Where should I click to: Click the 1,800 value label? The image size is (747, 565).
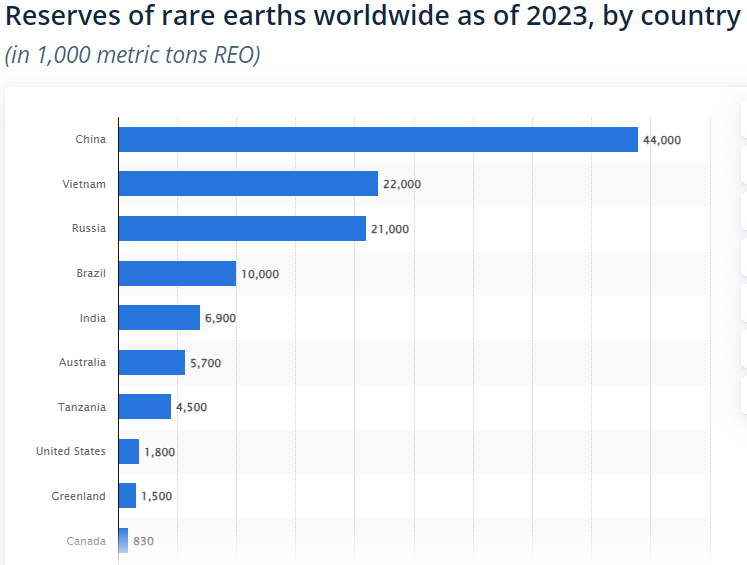click(160, 452)
